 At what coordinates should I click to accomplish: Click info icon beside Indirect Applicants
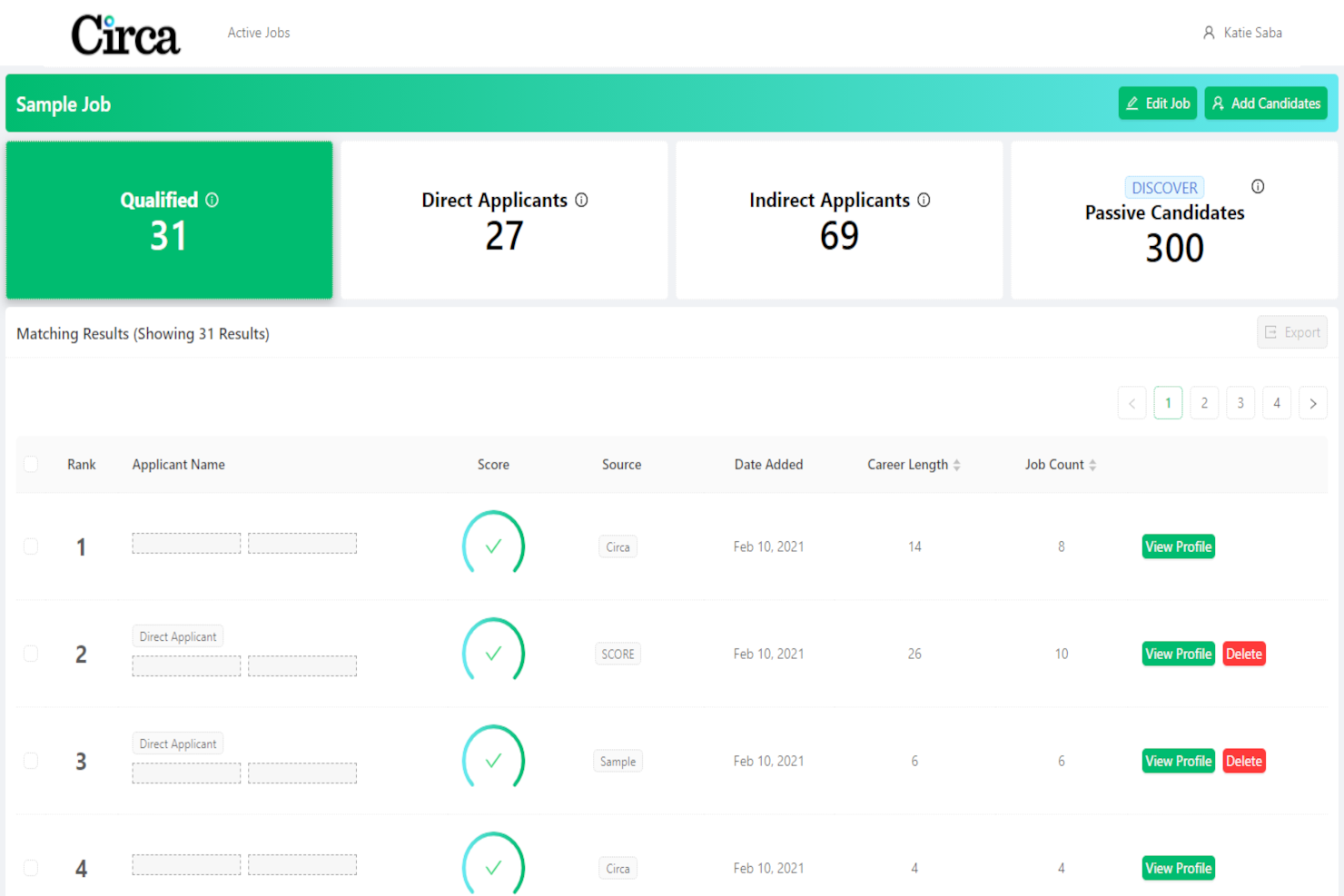[x=924, y=200]
